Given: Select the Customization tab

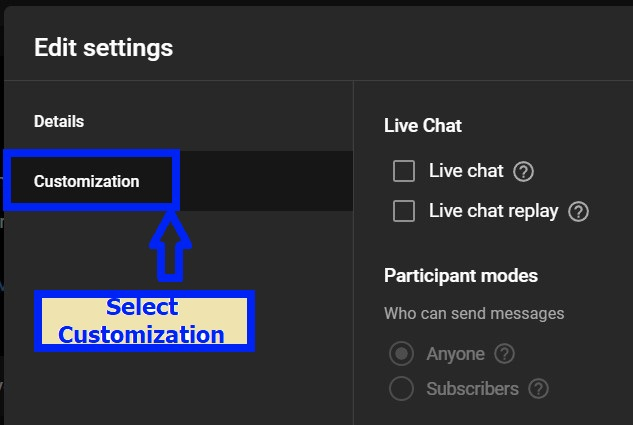Looking at the screenshot, I should click(87, 182).
